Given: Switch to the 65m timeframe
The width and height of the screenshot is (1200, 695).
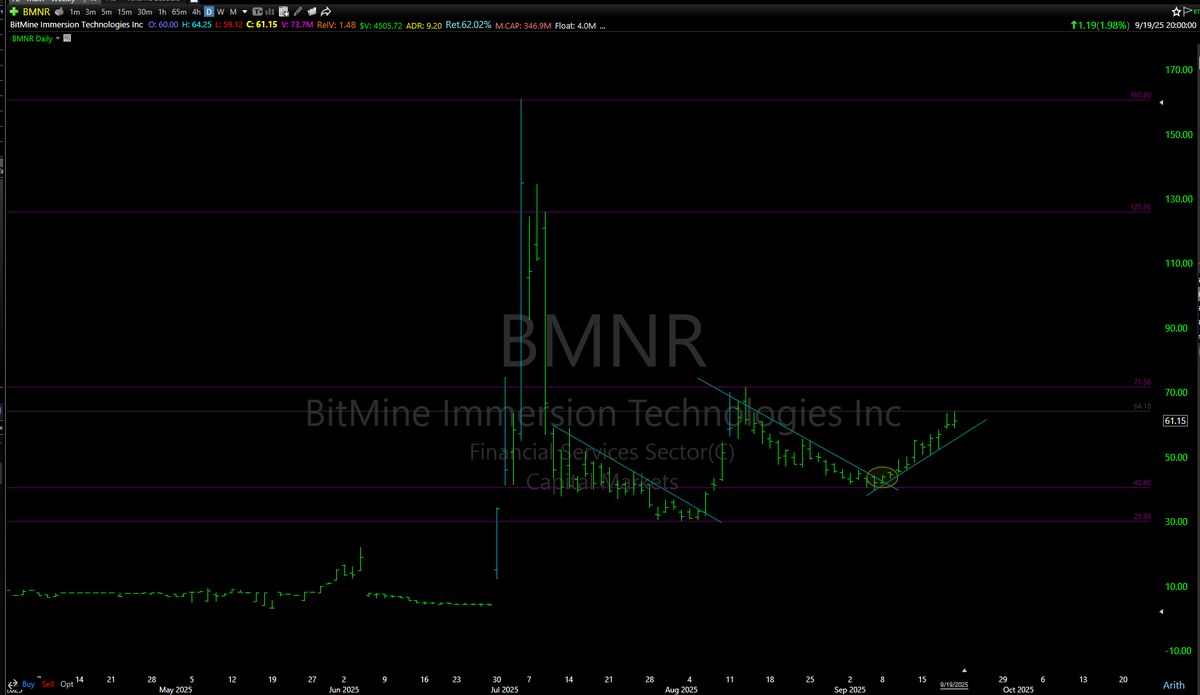Looking at the screenshot, I should pos(179,12).
